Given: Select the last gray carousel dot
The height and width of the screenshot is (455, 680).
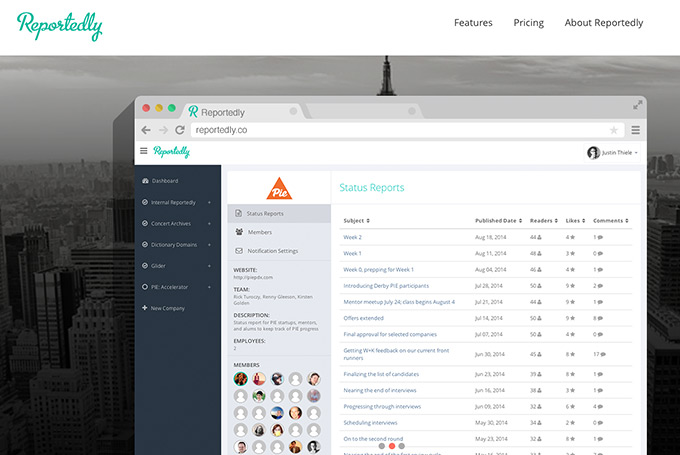Looking at the screenshot, I should [x=402, y=446].
